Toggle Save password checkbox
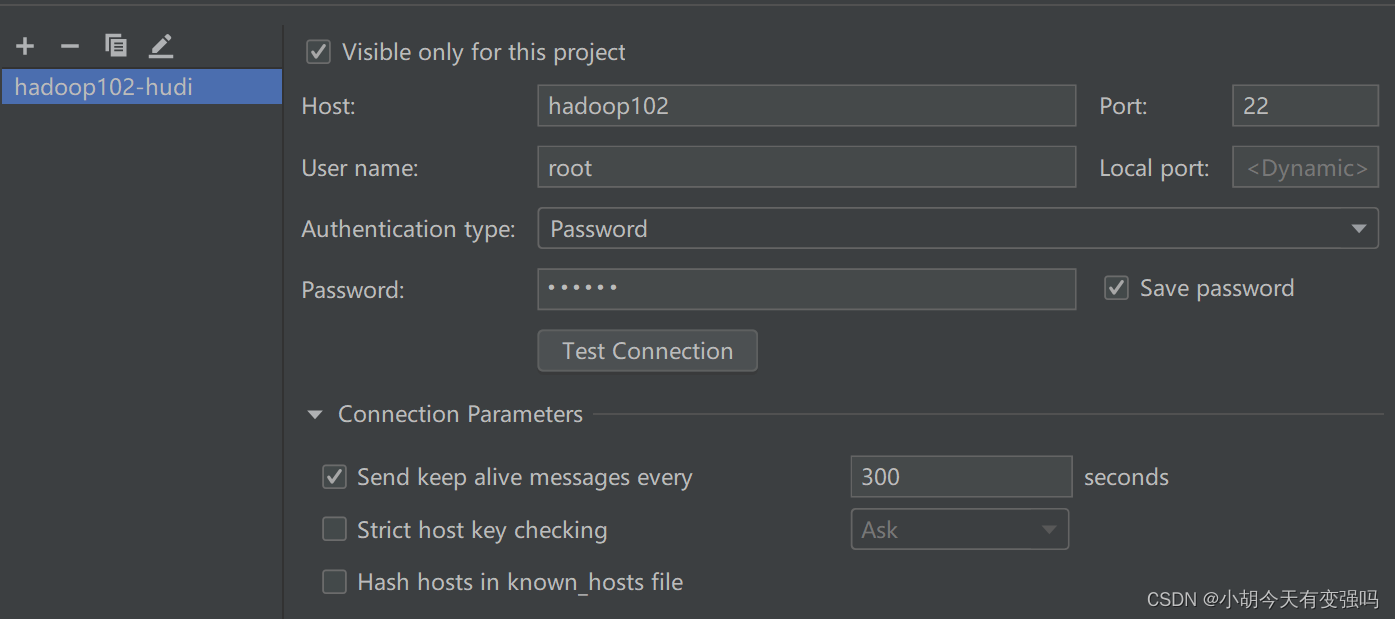 coord(1116,288)
